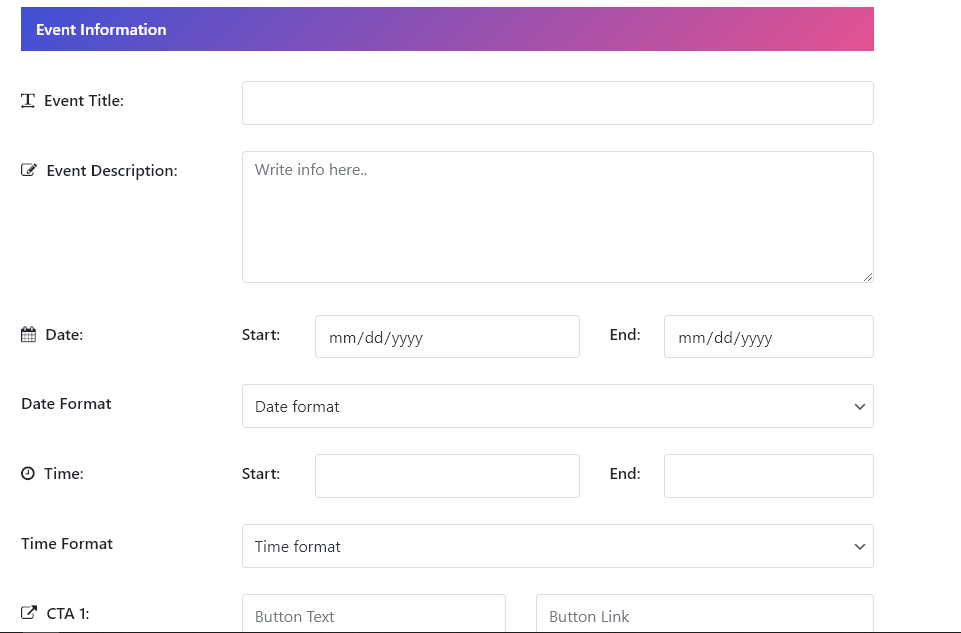Click inside the Event Description textarea

(x=557, y=217)
